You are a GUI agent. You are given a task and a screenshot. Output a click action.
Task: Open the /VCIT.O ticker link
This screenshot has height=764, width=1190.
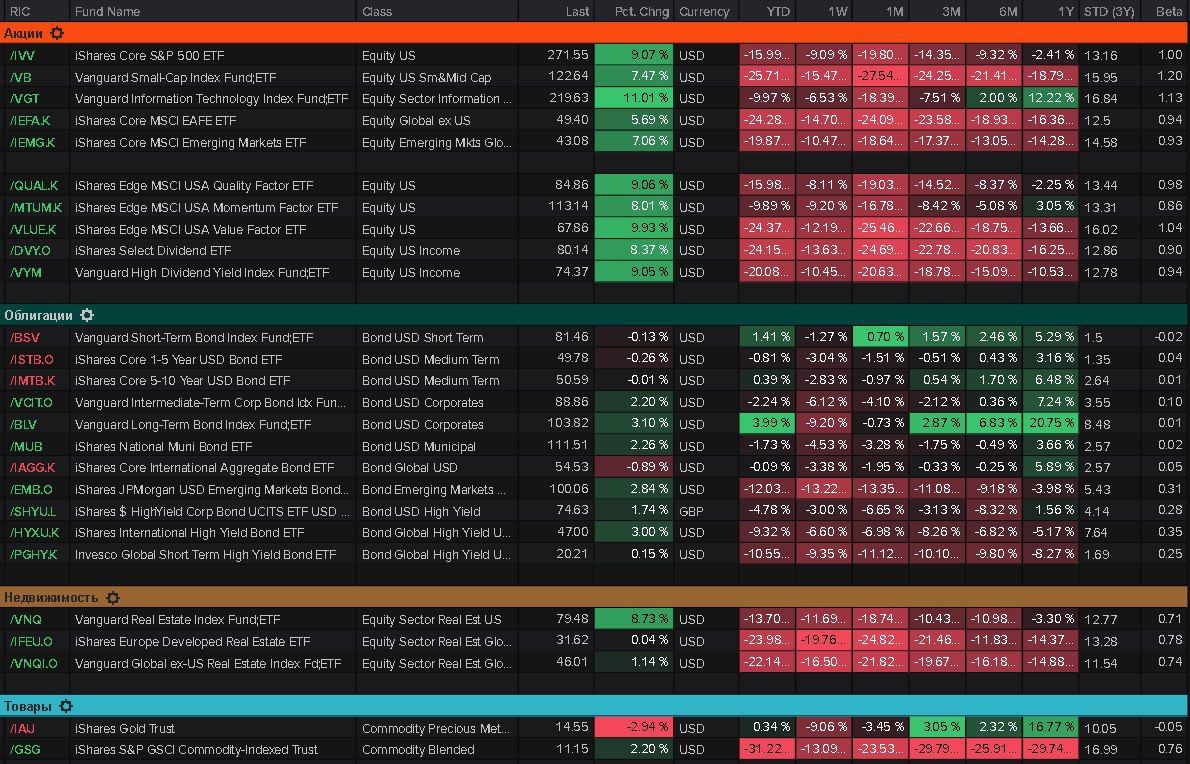31,403
